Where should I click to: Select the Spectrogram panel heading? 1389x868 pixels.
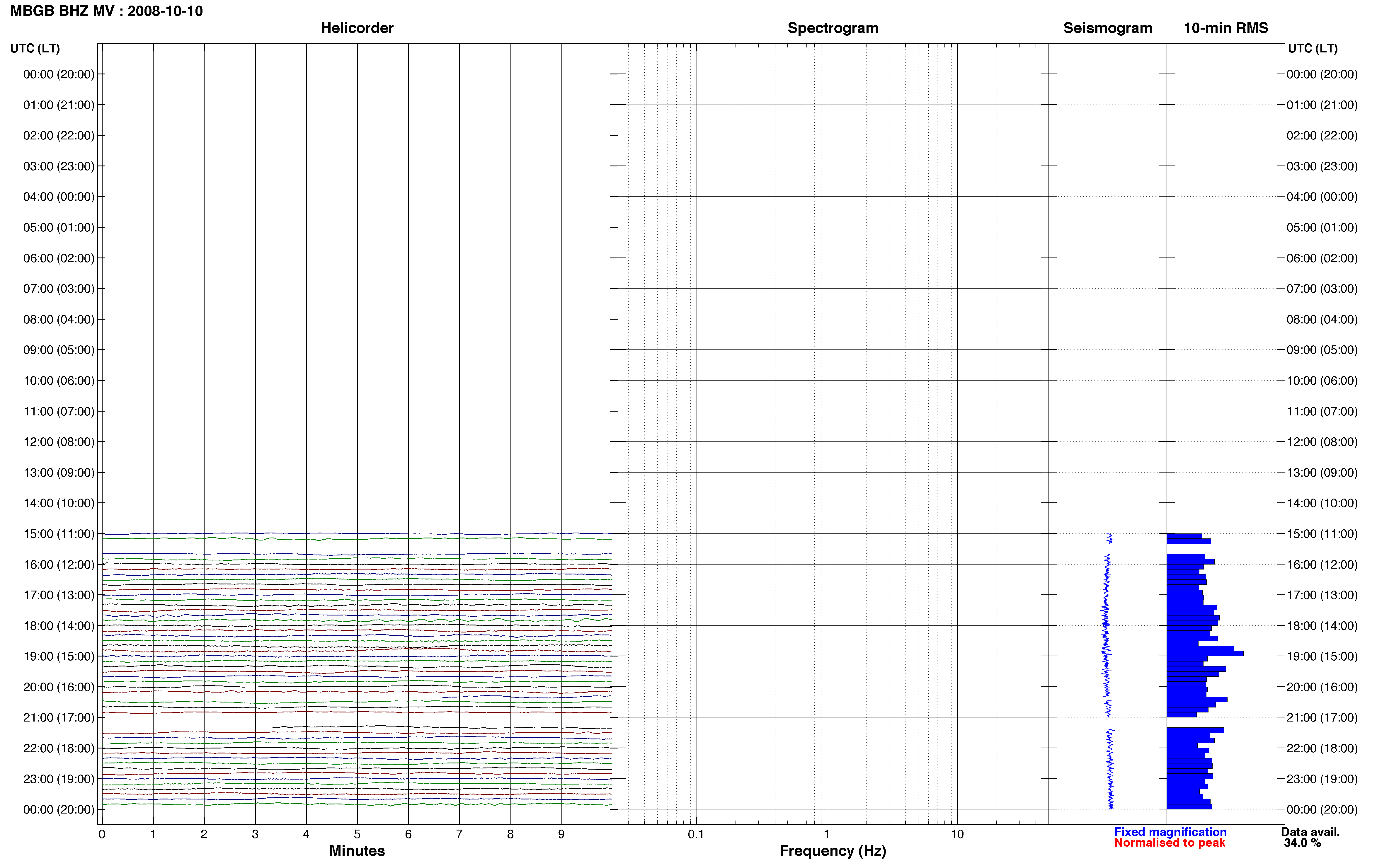click(833, 28)
